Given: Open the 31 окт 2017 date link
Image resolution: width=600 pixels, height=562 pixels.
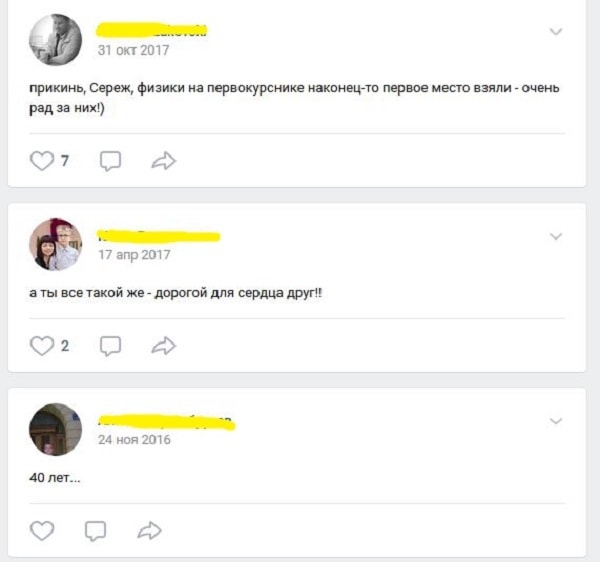Looking at the screenshot, I should pyautogui.click(x=133, y=50).
